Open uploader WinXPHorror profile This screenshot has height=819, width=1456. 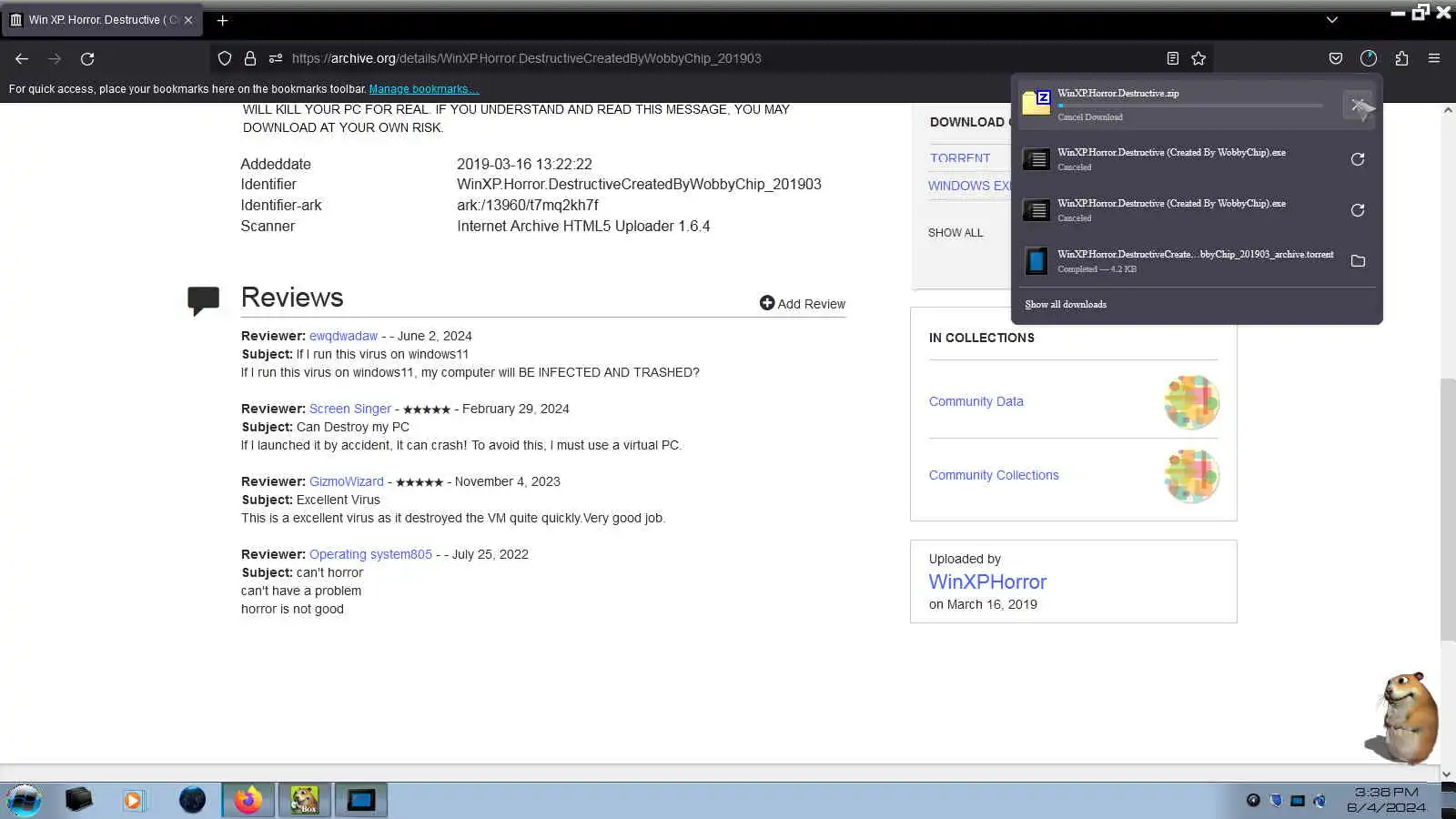987,581
